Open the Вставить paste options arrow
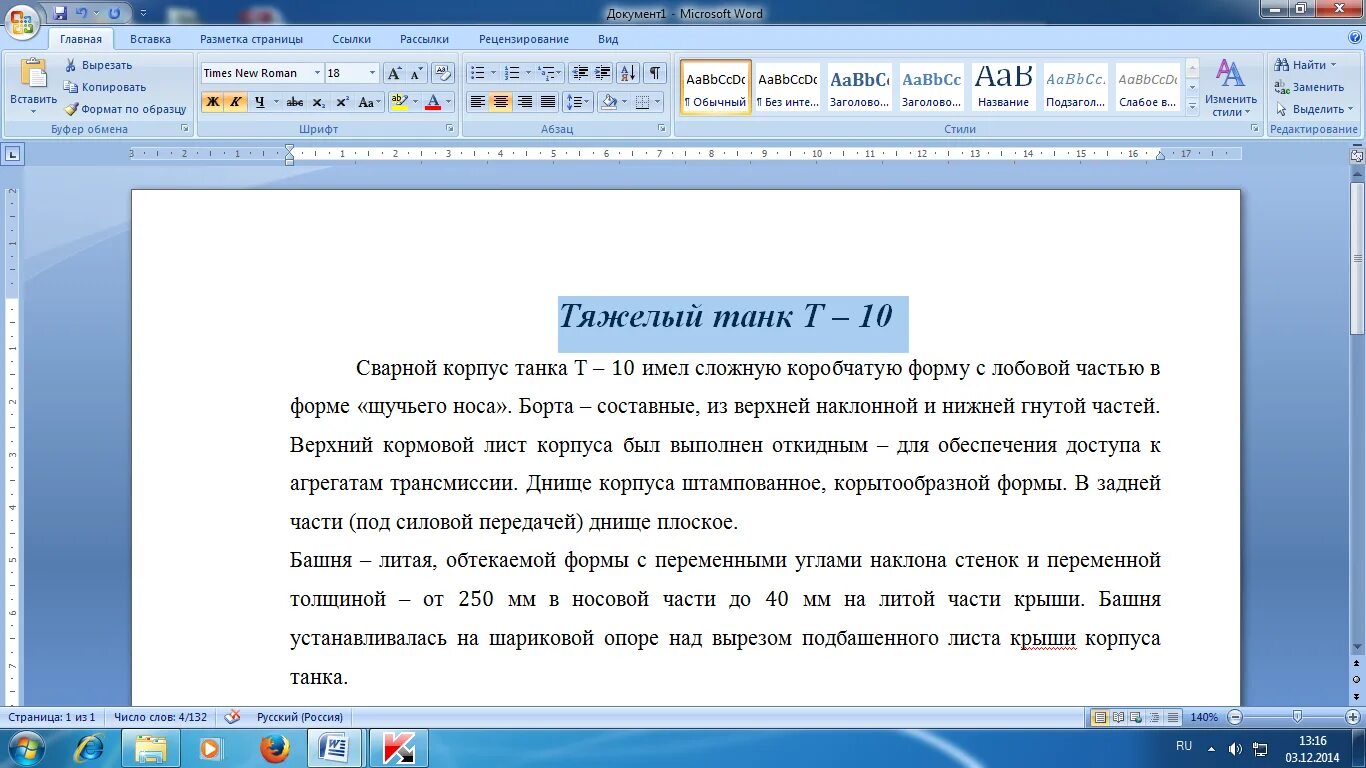This screenshot has width=1366, height=768. [x=33, y=110]
